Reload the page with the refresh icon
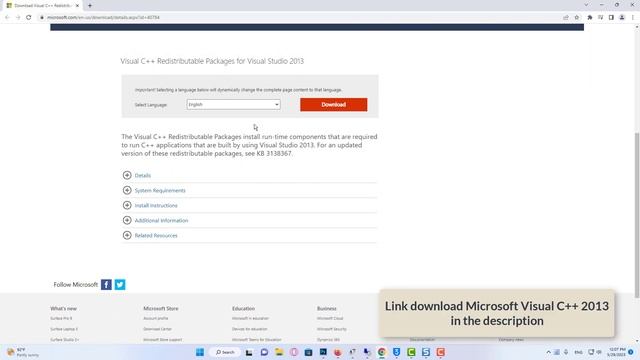640x360 pixels. (29, 18)
